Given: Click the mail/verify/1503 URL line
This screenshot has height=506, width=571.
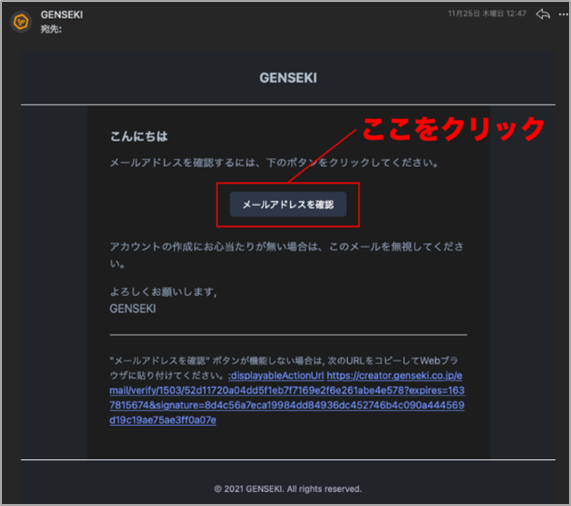Looking at the screenshot, I should 287,391.
